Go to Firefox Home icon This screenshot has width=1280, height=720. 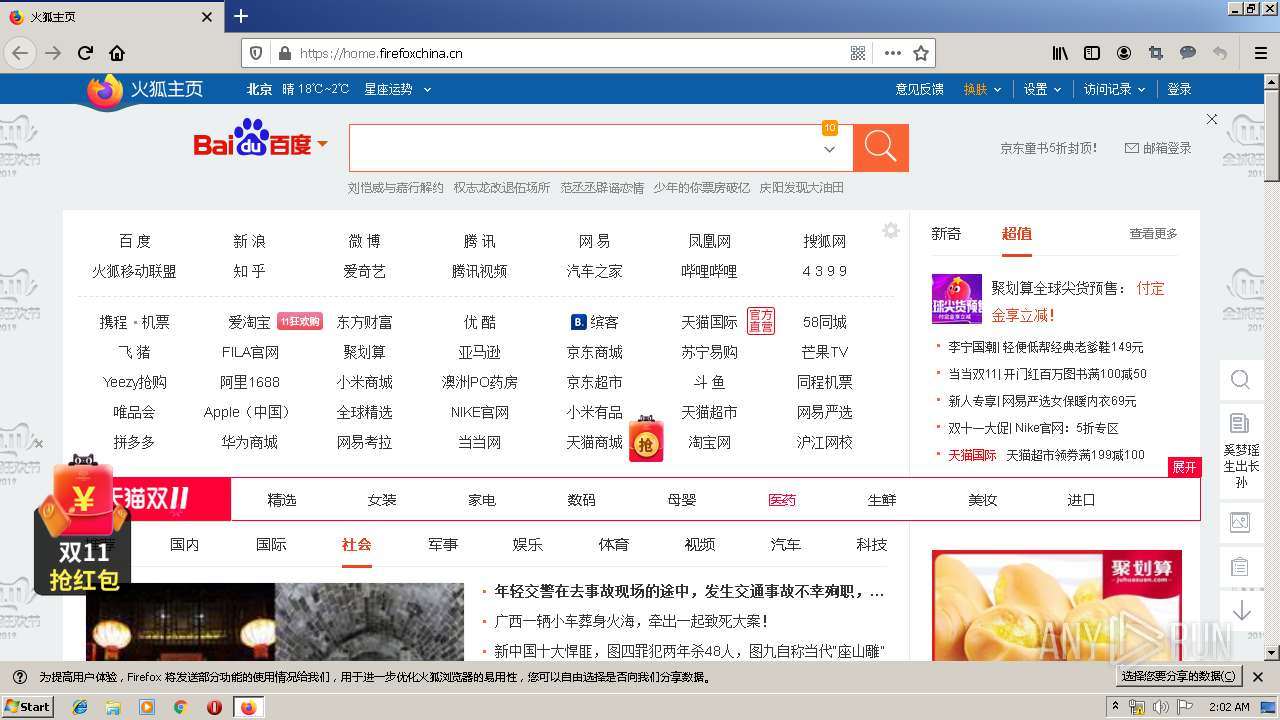(x=117, y=53)
